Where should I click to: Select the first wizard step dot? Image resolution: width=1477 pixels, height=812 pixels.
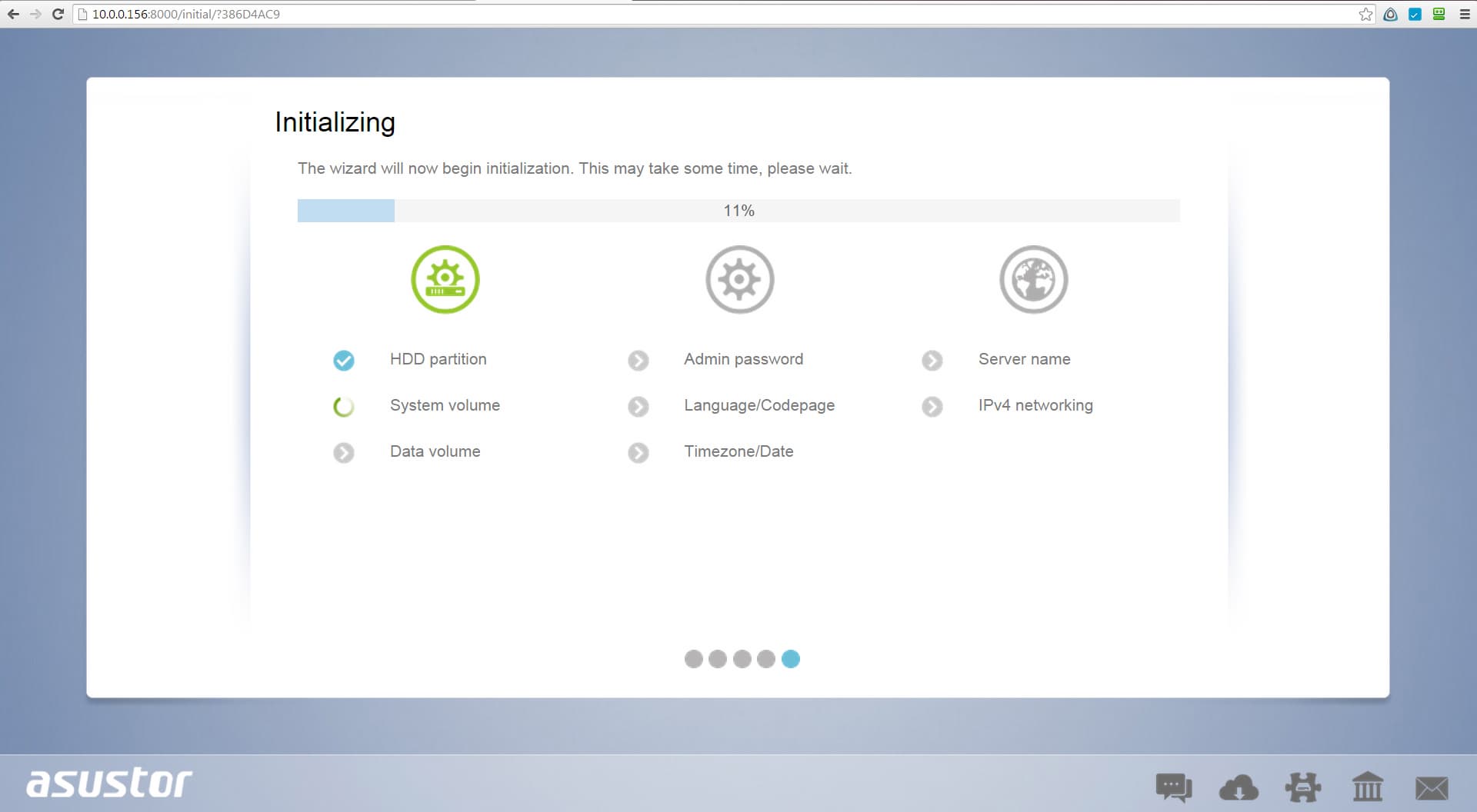694,659
